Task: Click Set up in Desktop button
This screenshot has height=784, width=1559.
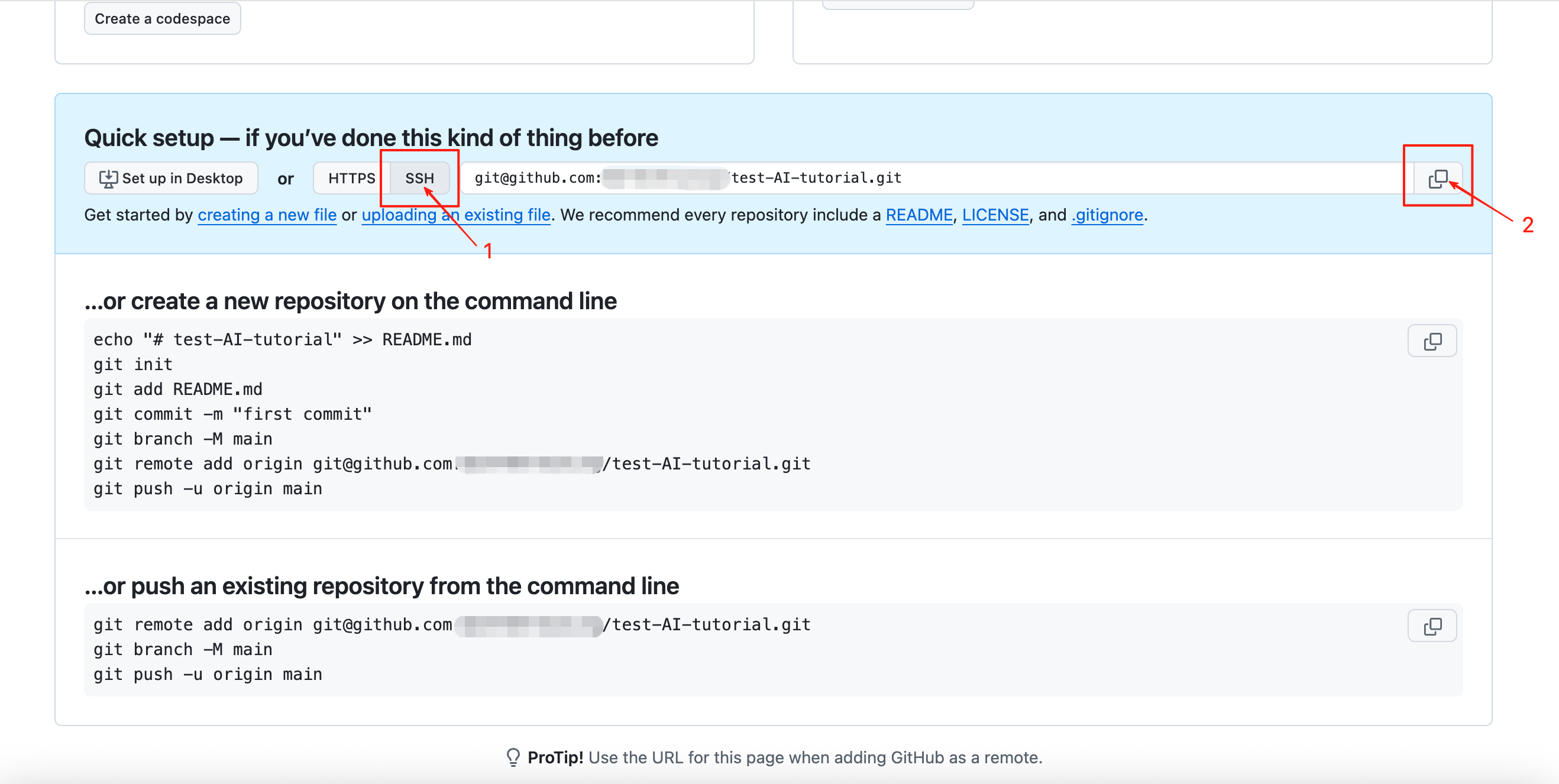Action: [x=172, y=179]
